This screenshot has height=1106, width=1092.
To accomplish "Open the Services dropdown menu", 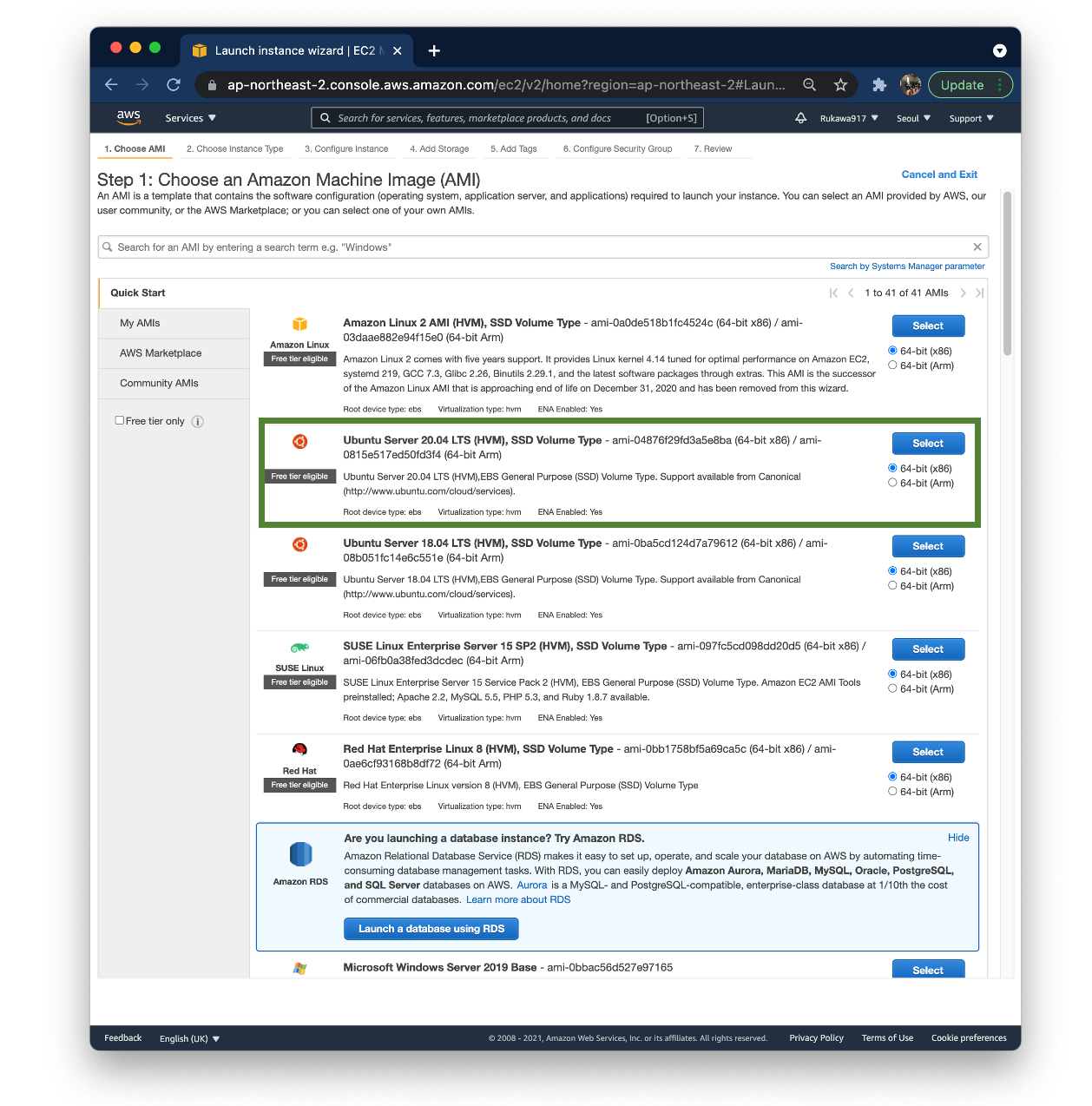I will (x=190, y=118).
